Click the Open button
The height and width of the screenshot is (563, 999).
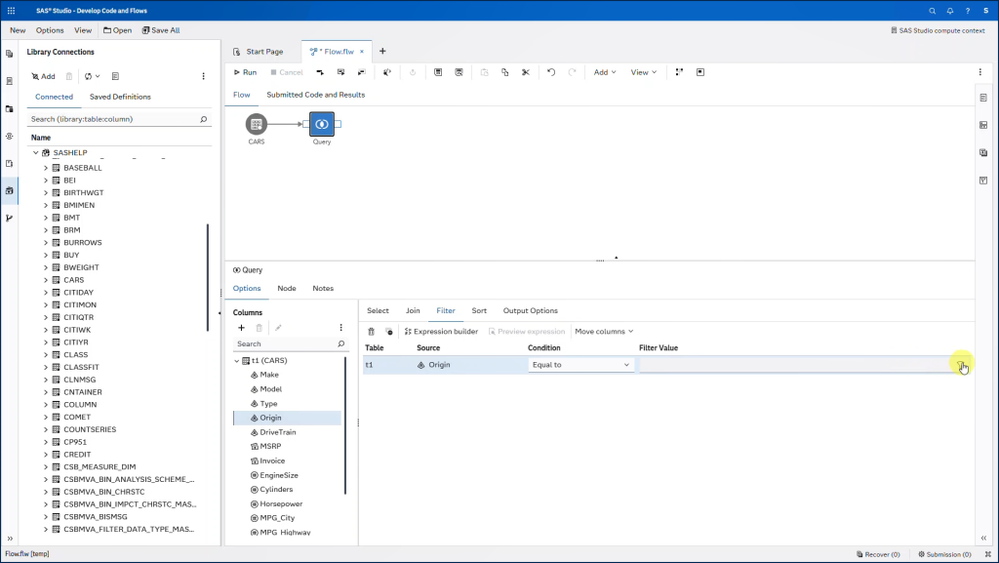coord(117,30)
